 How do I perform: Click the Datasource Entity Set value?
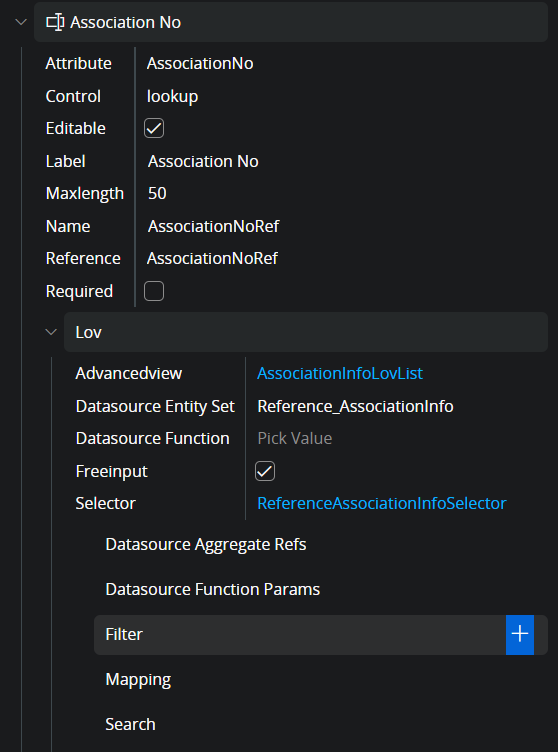355,406
